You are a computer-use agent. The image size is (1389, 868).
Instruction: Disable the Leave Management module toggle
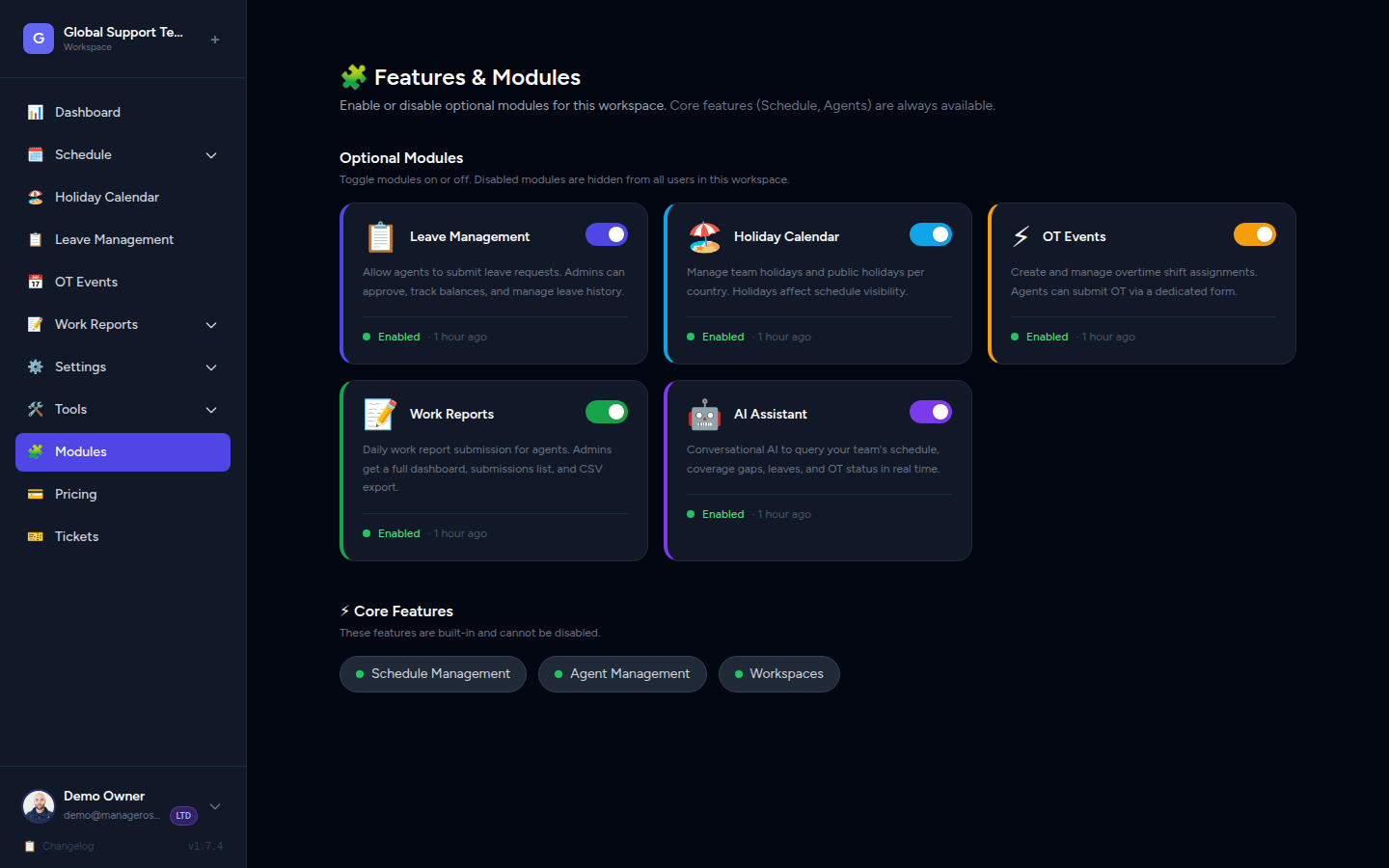pyautogui.click(x=607, y=234)
